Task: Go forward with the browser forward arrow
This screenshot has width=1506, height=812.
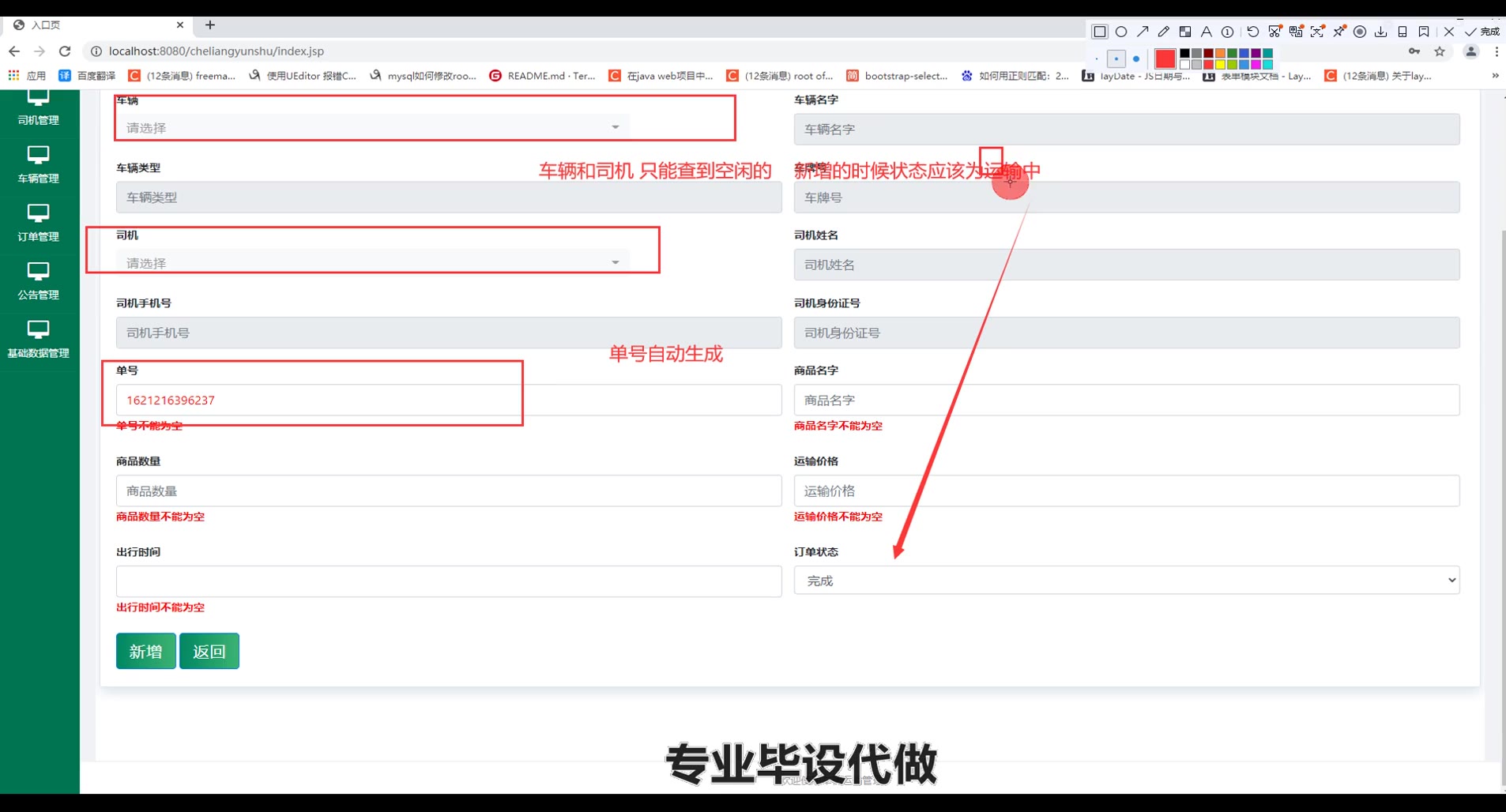Action: click(40, 51)
